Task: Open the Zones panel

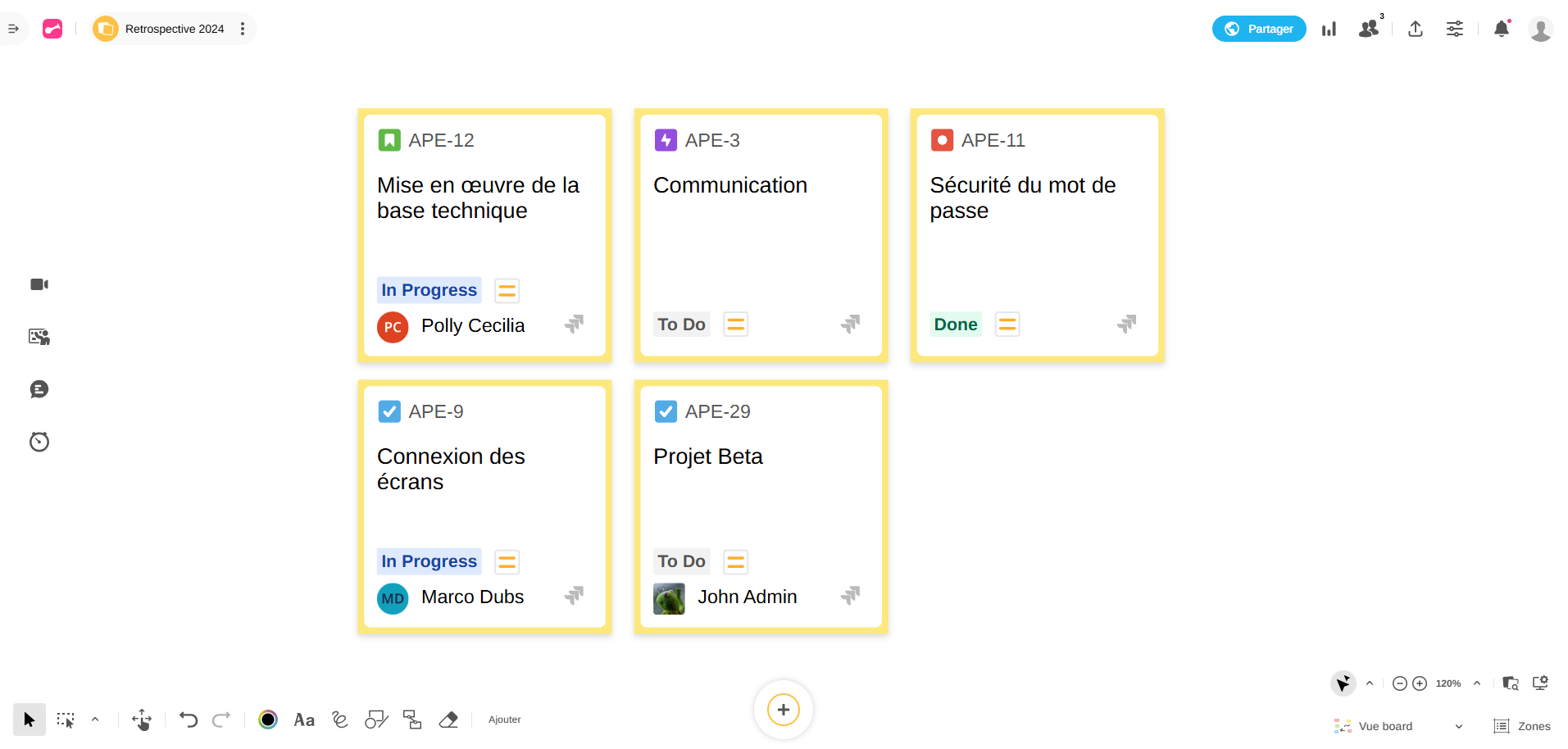Action: coord(1522,726)
